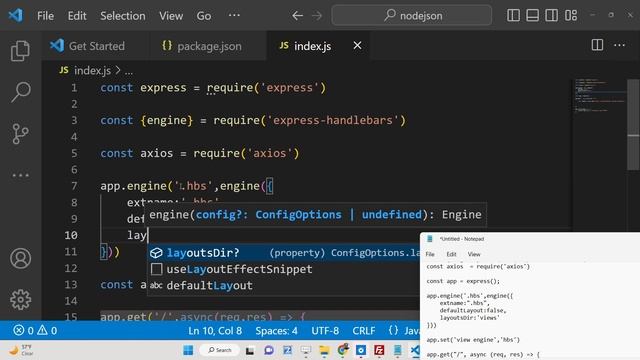Screen dimensions: 640x360
Task: Click const app = express(); in Notepad
Action: (x=463, y=281)
